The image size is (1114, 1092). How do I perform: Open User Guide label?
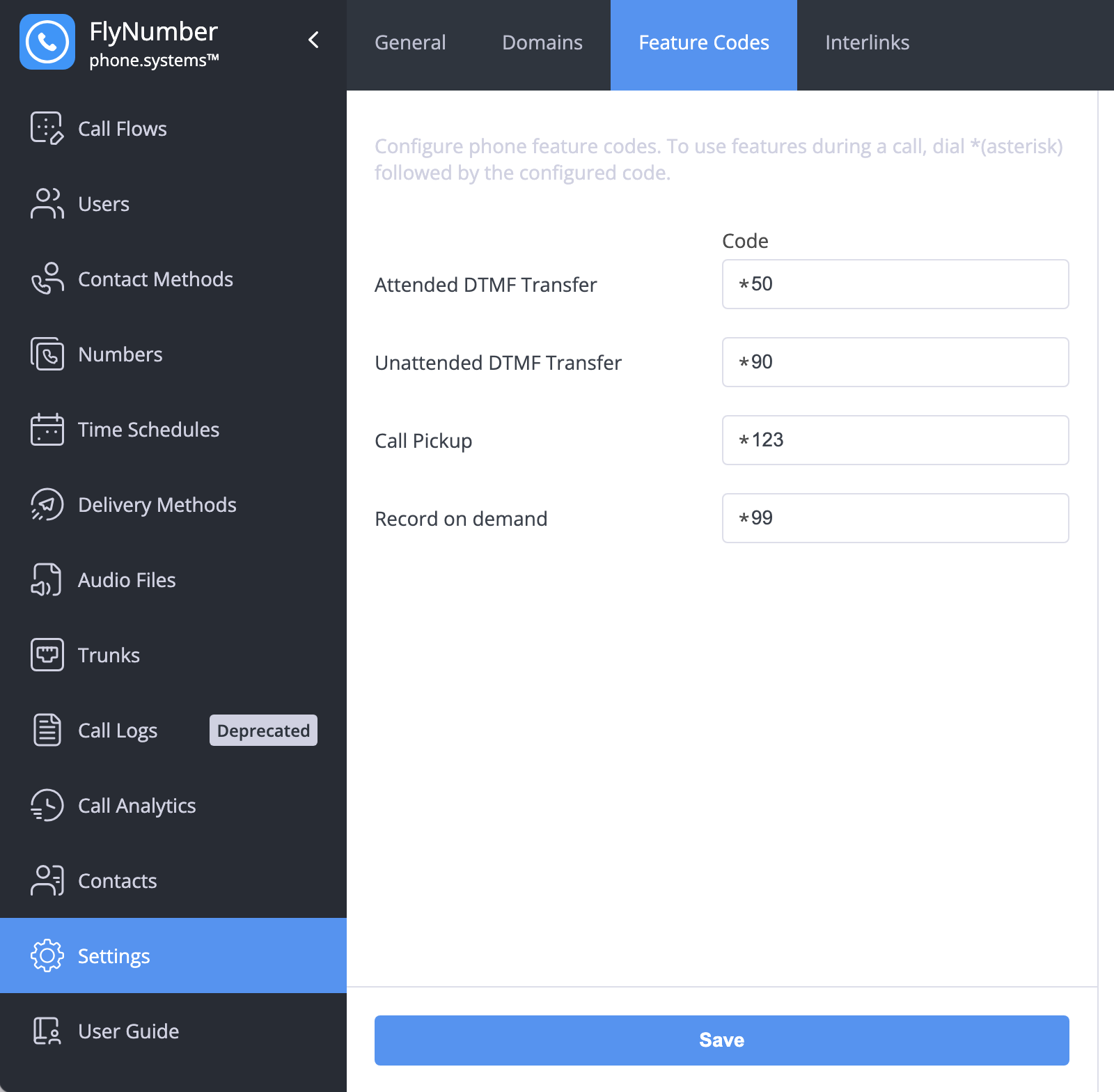click(x=129, y=1031)
